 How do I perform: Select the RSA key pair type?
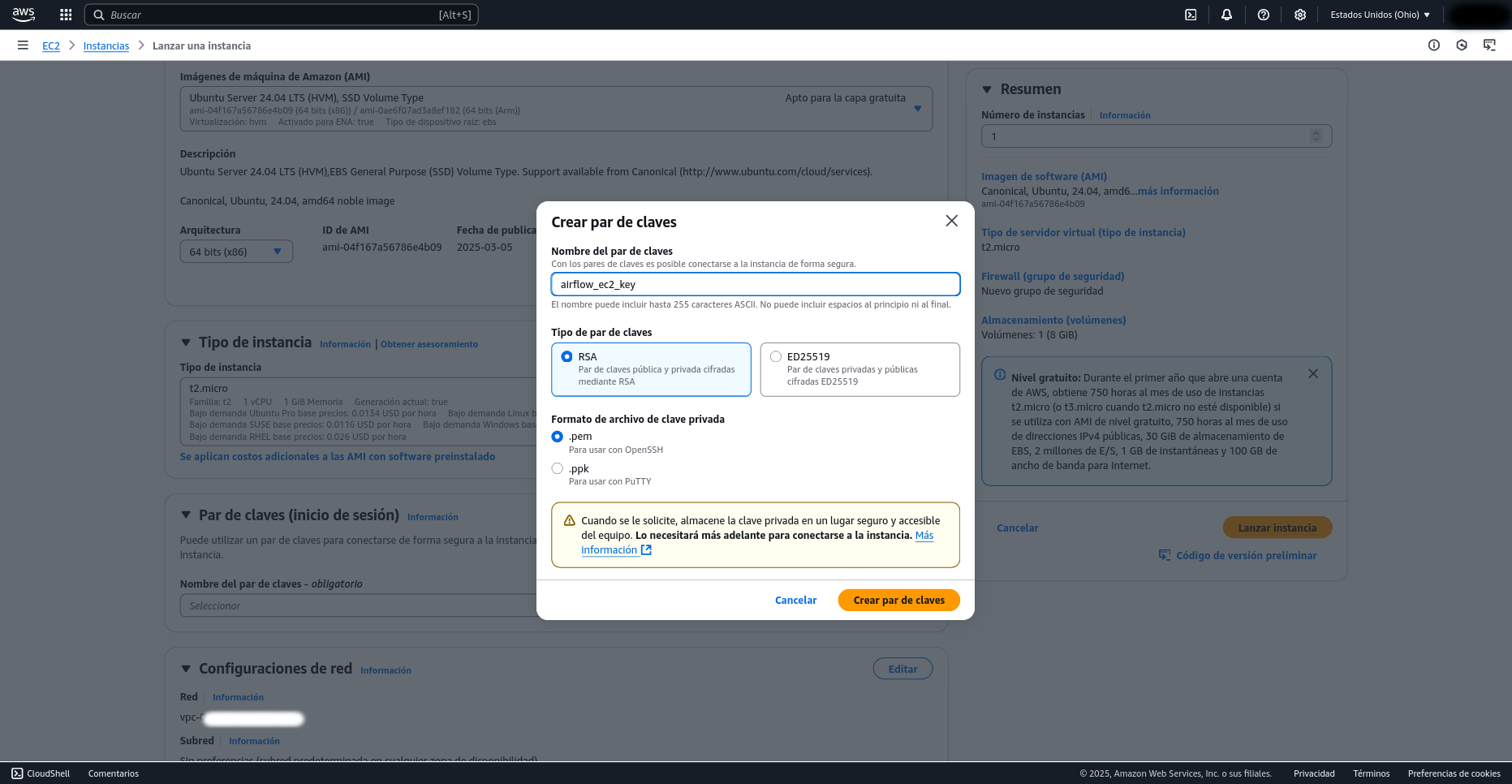pos(567,357)
